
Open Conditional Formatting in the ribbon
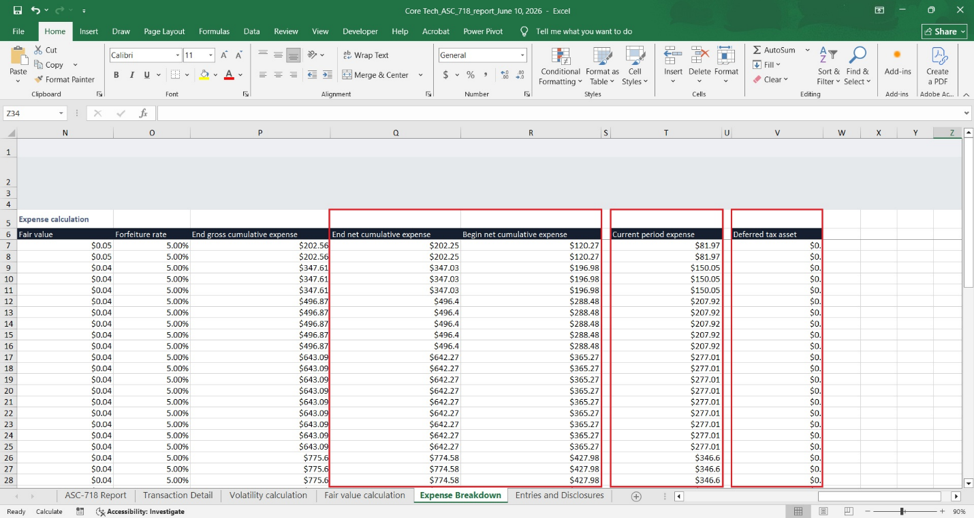(x=560, y=67)
